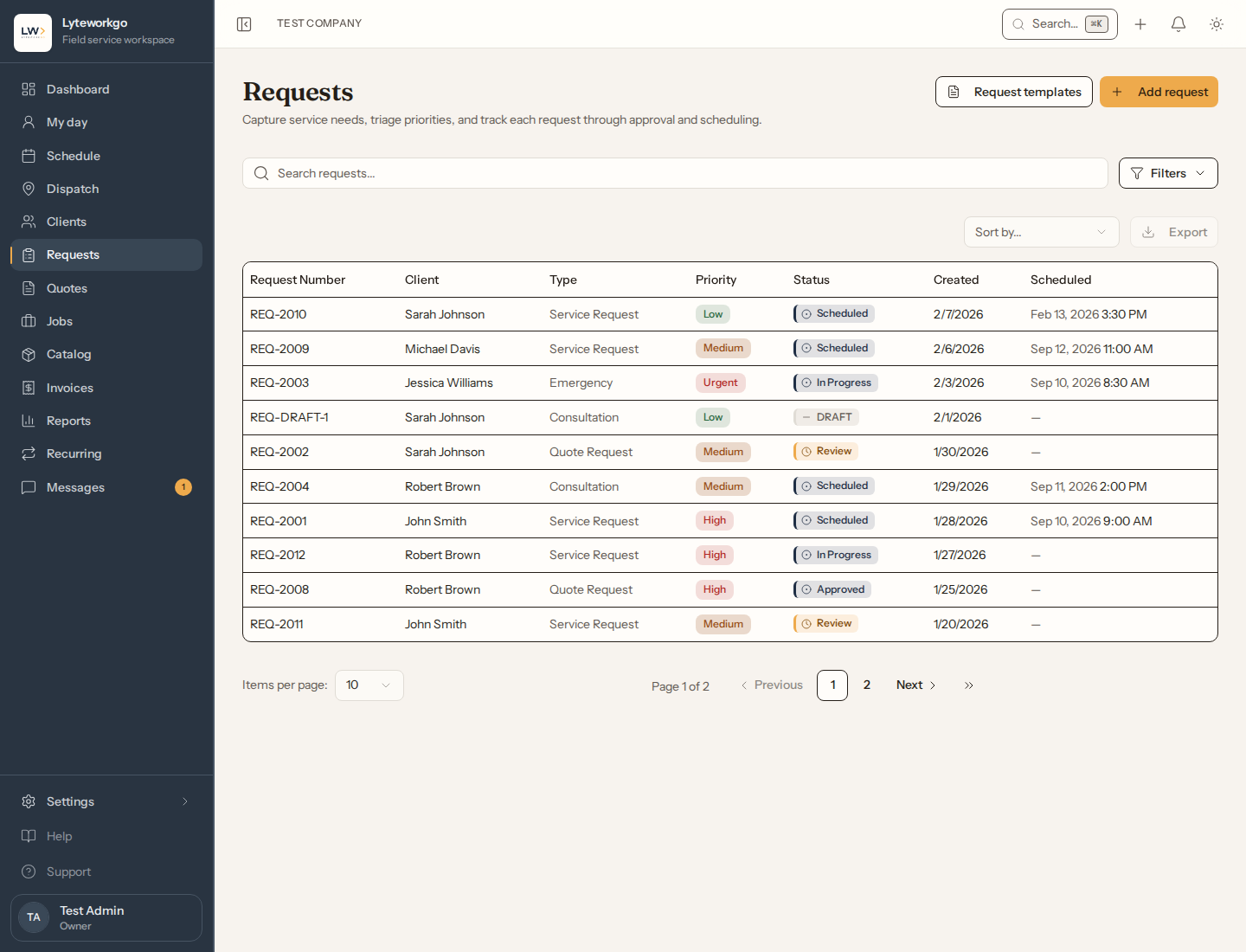Open Recurring in sidebar
This screenshot has height=952, width=1246.
pos(106,453)
